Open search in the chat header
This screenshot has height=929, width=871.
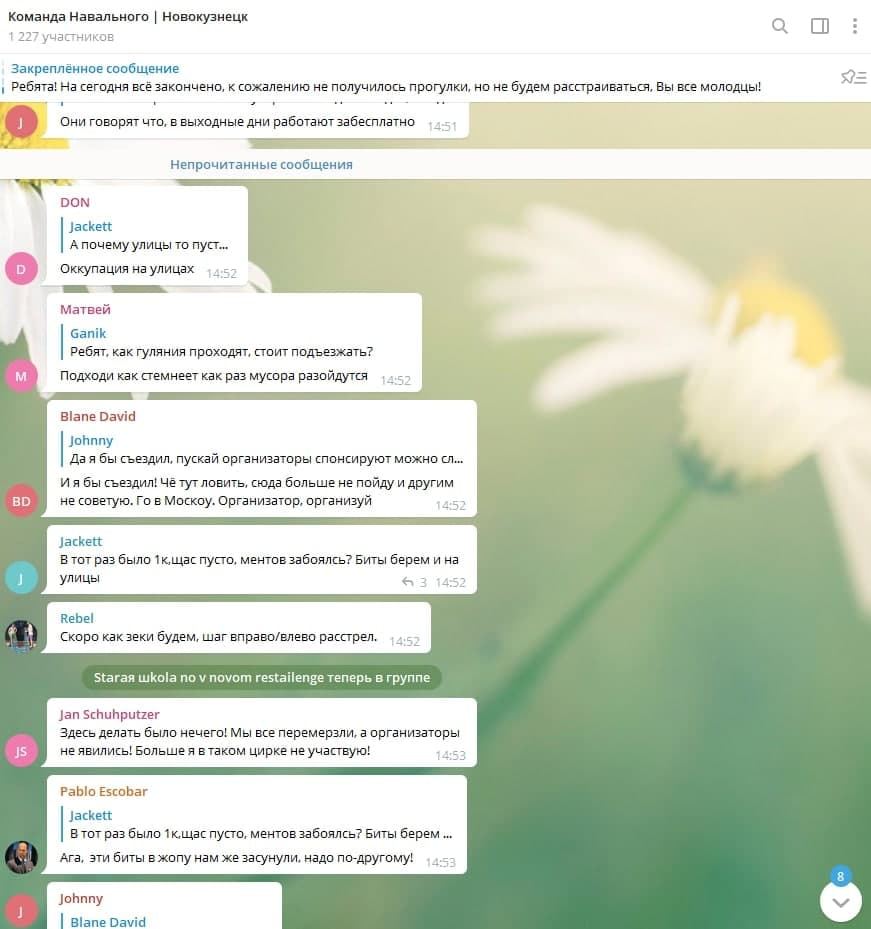(780, 25)
